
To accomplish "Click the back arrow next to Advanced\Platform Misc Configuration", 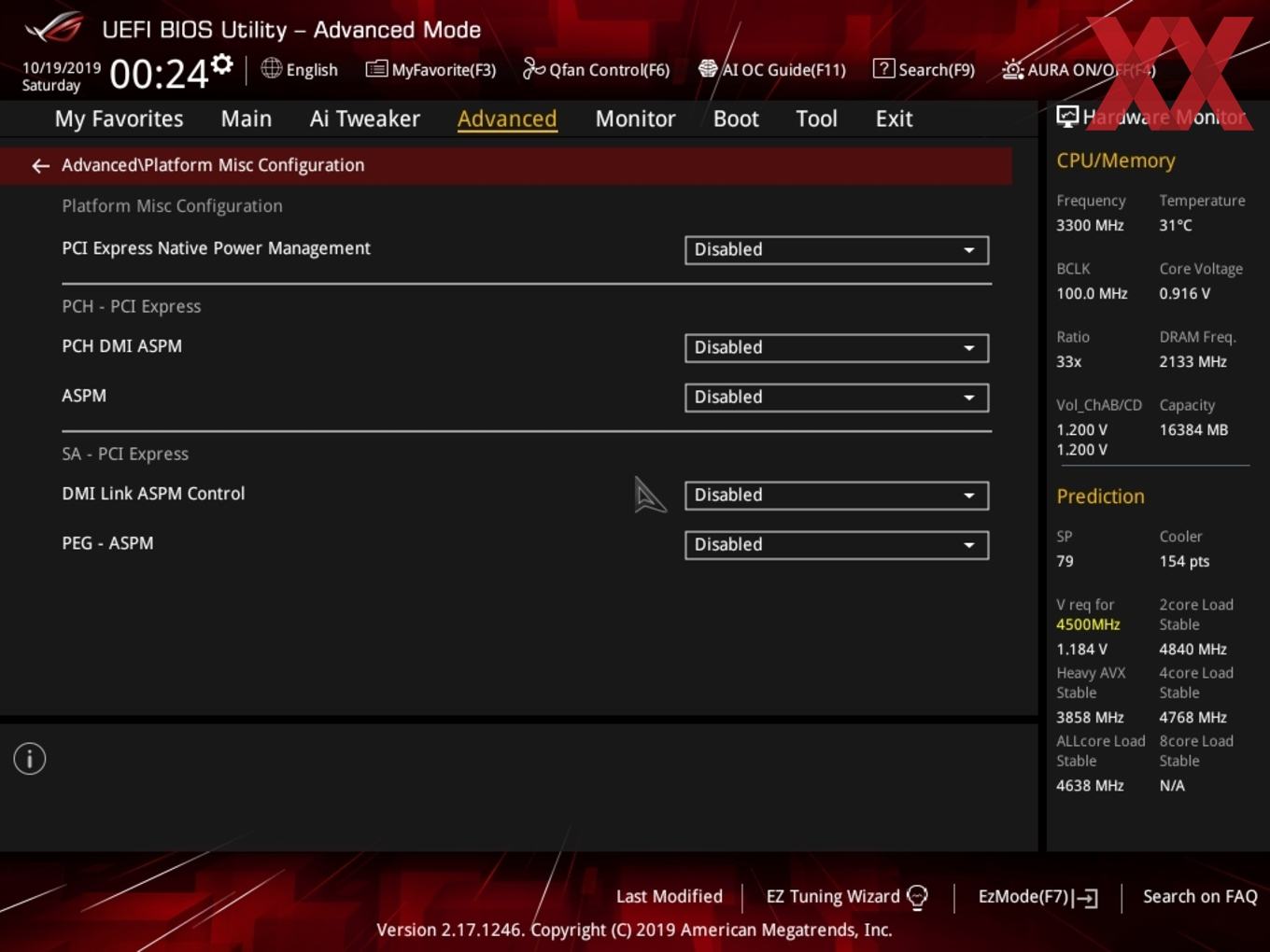I will coord(40,165).
